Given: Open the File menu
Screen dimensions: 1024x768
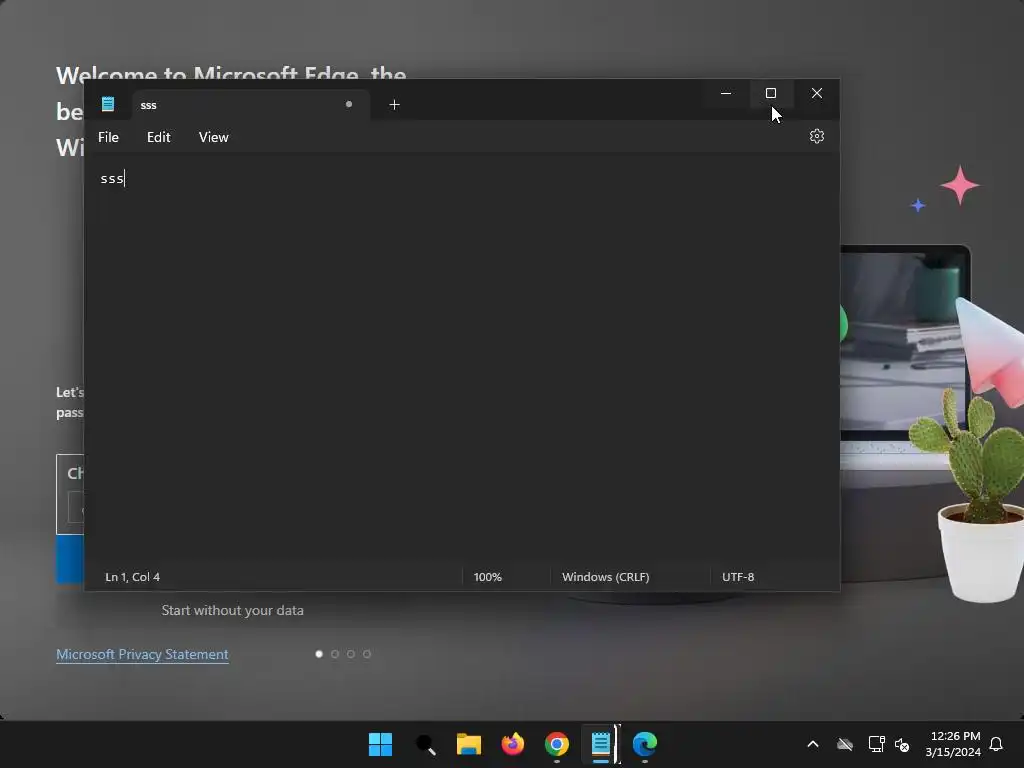Looking at the screenshot, I should 108,137.
